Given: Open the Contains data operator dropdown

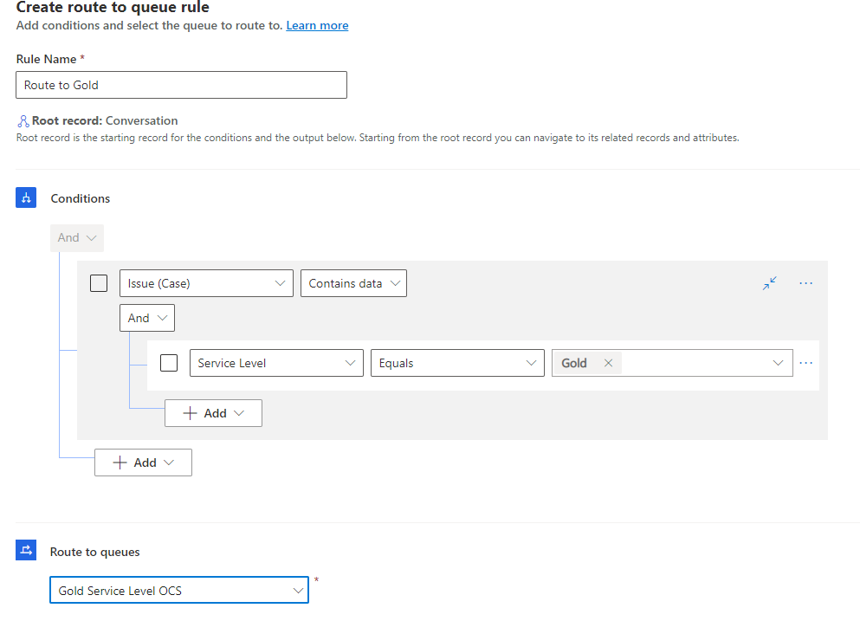Looking at the screenshot, I should click(x=354, y=284).
